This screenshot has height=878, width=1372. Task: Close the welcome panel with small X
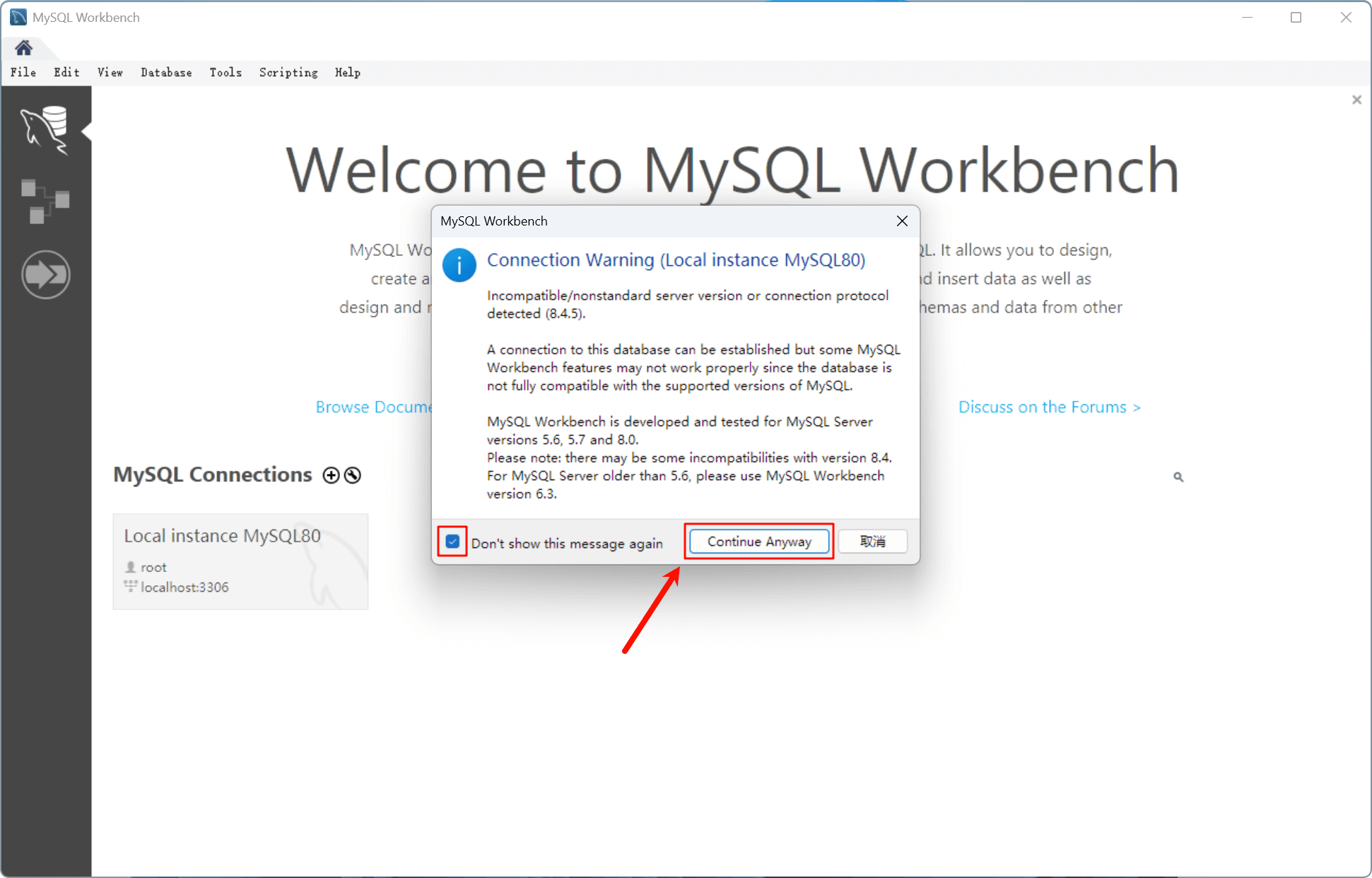pyautogui.click(x=1356, y=100)
